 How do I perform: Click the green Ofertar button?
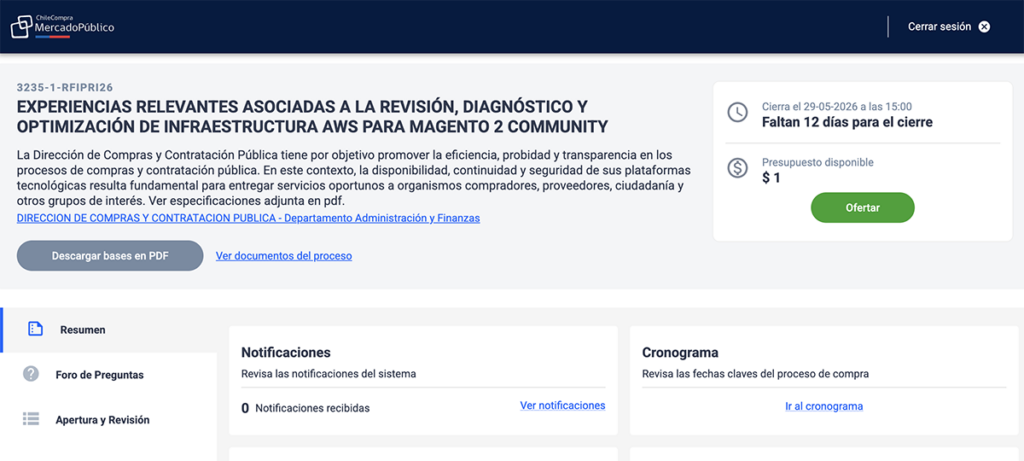[x=863, y=208]
